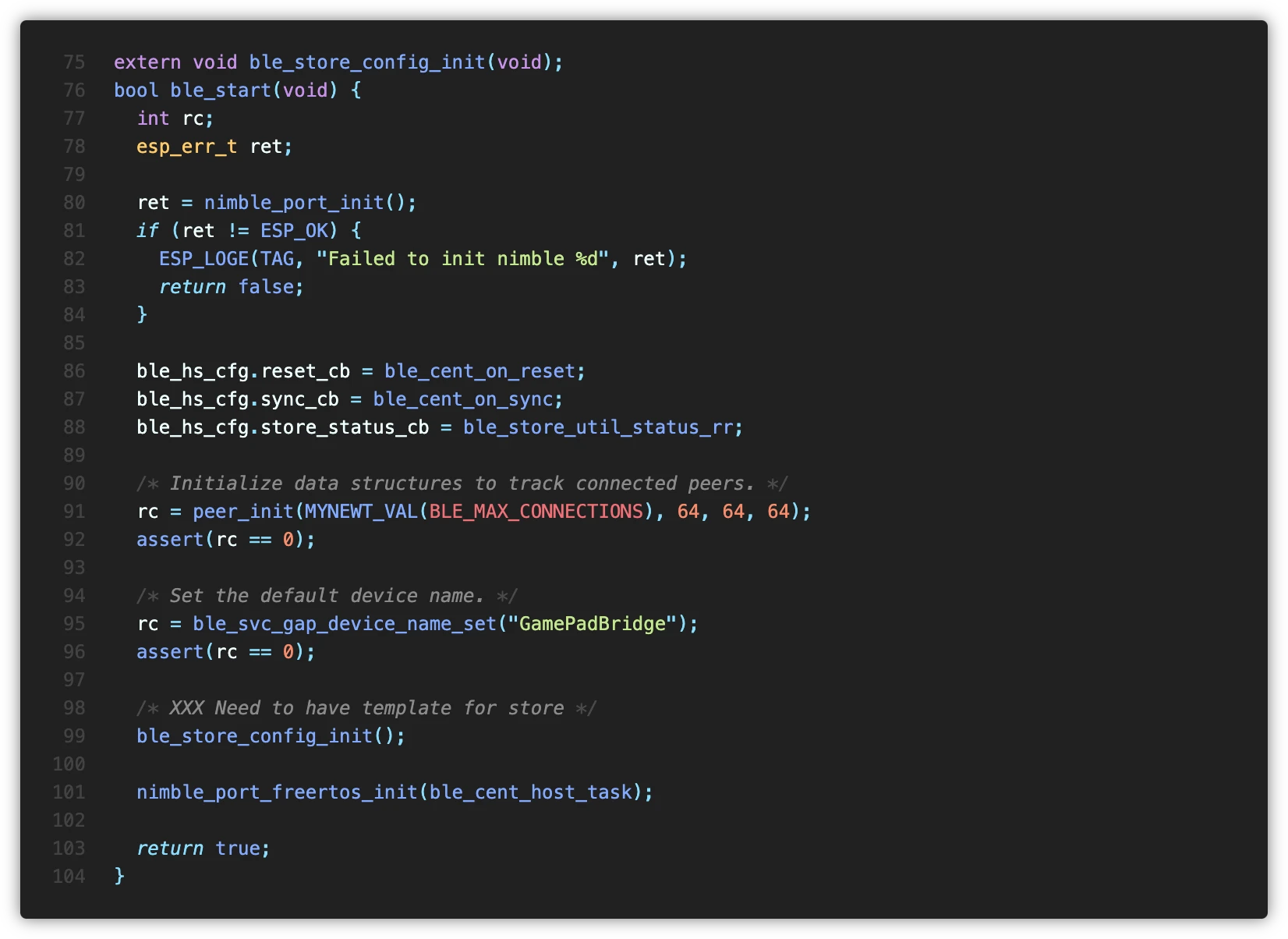Viewport: 1288px width, 939px height.
Task: Click the ble_svc_gap_device_name_set call
Action: (343, 623)
